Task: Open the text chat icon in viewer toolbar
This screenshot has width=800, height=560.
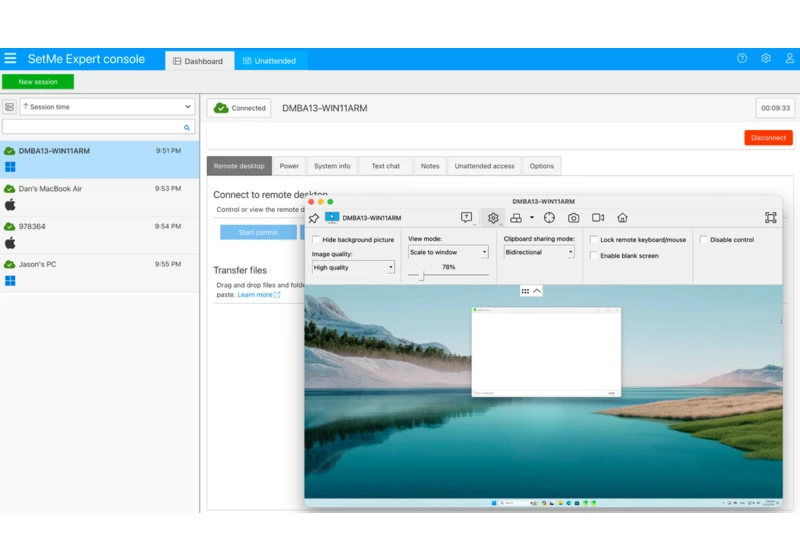Action: coord(466,218)
